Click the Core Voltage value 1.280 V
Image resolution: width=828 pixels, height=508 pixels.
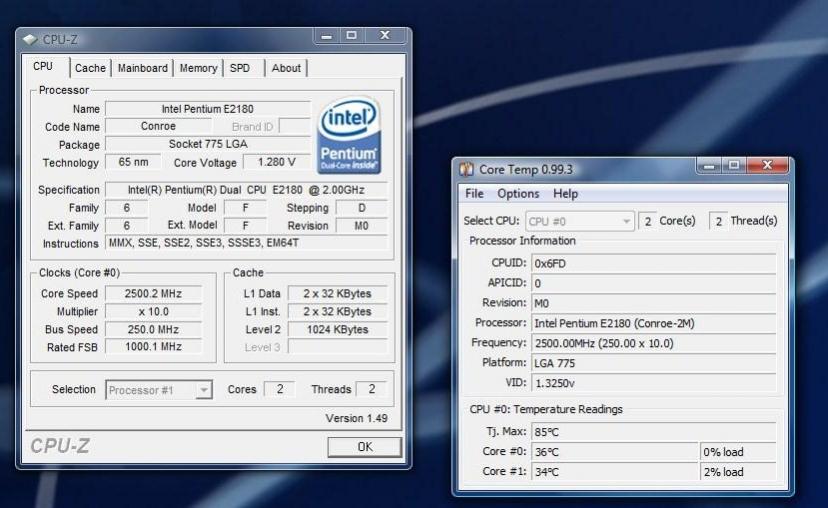pos(276,162)
